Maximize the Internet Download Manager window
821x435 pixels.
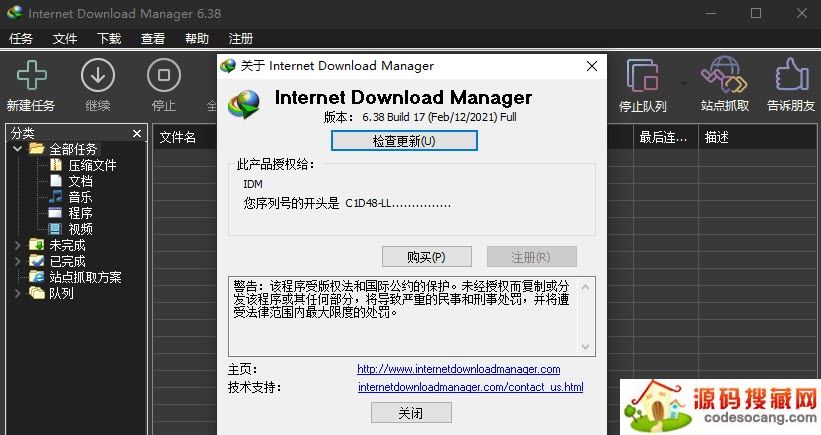[756, 13]
